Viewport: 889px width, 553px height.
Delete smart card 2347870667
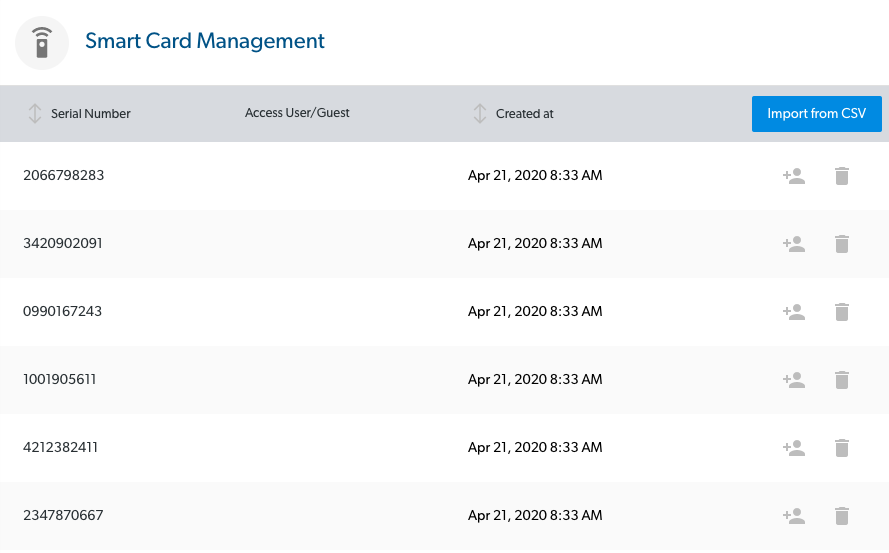click(x=842, y=516)
